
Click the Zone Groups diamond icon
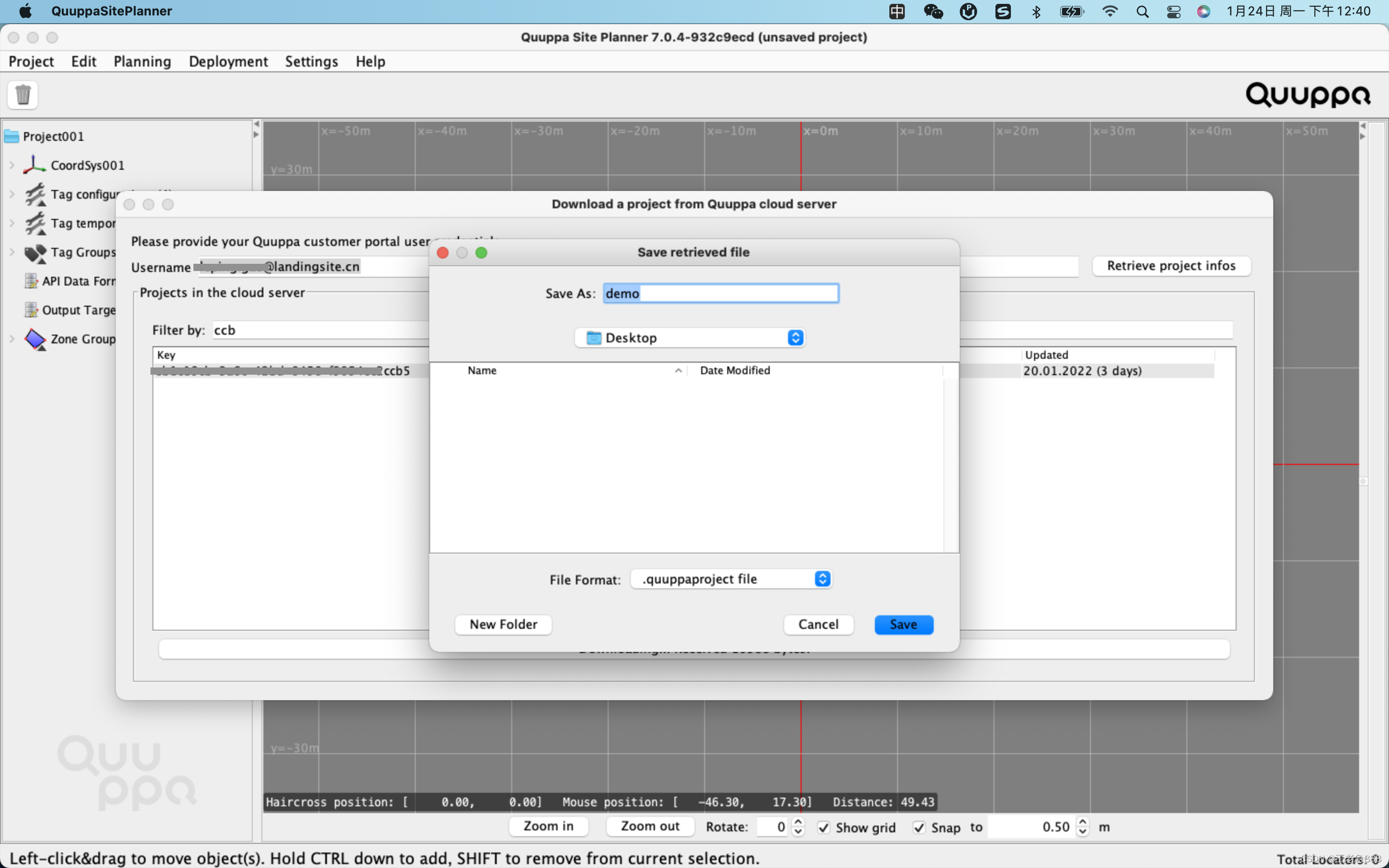tap(34, 339)
